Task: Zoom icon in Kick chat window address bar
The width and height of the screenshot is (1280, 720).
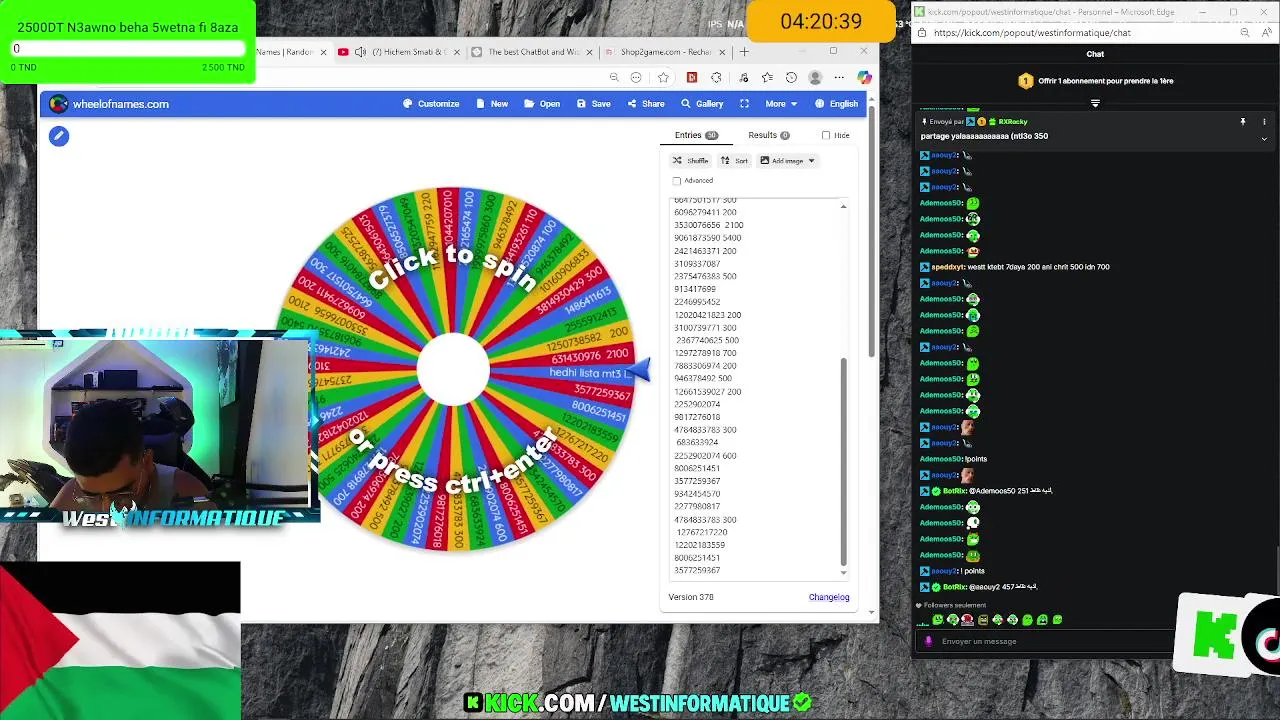Action: [1244, 33]
